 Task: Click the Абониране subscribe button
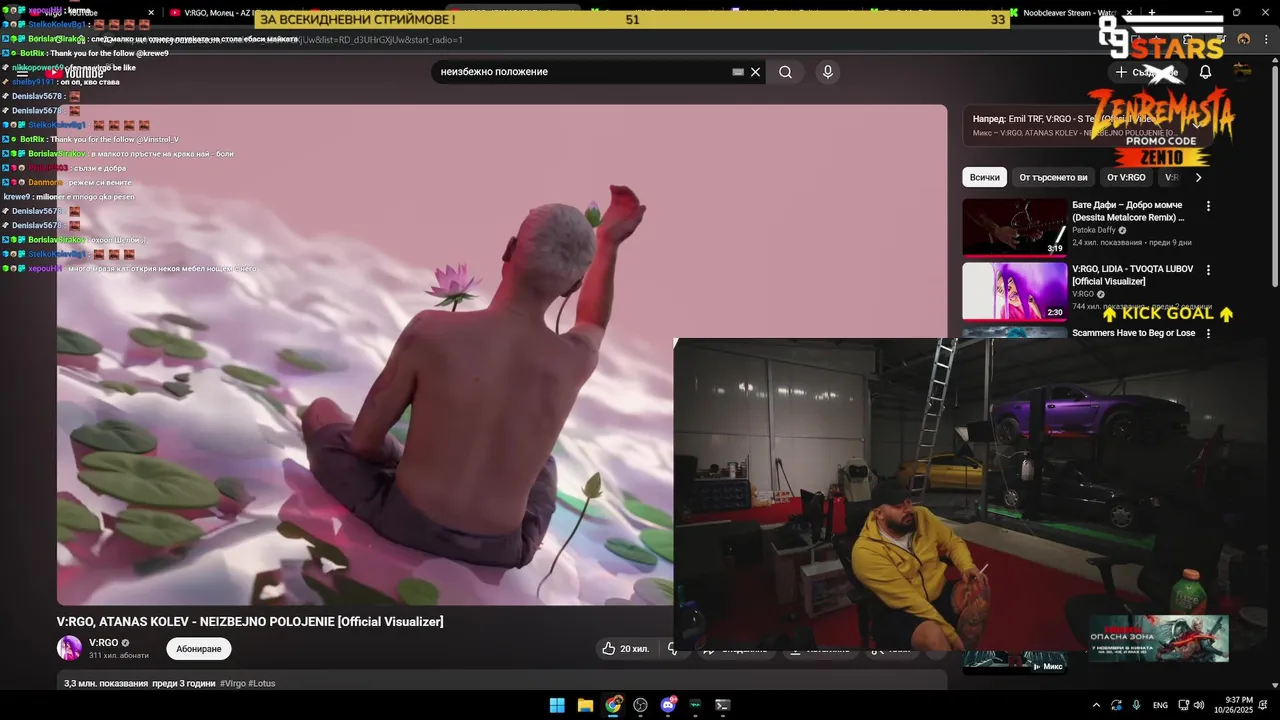click(x=198, y=649)
